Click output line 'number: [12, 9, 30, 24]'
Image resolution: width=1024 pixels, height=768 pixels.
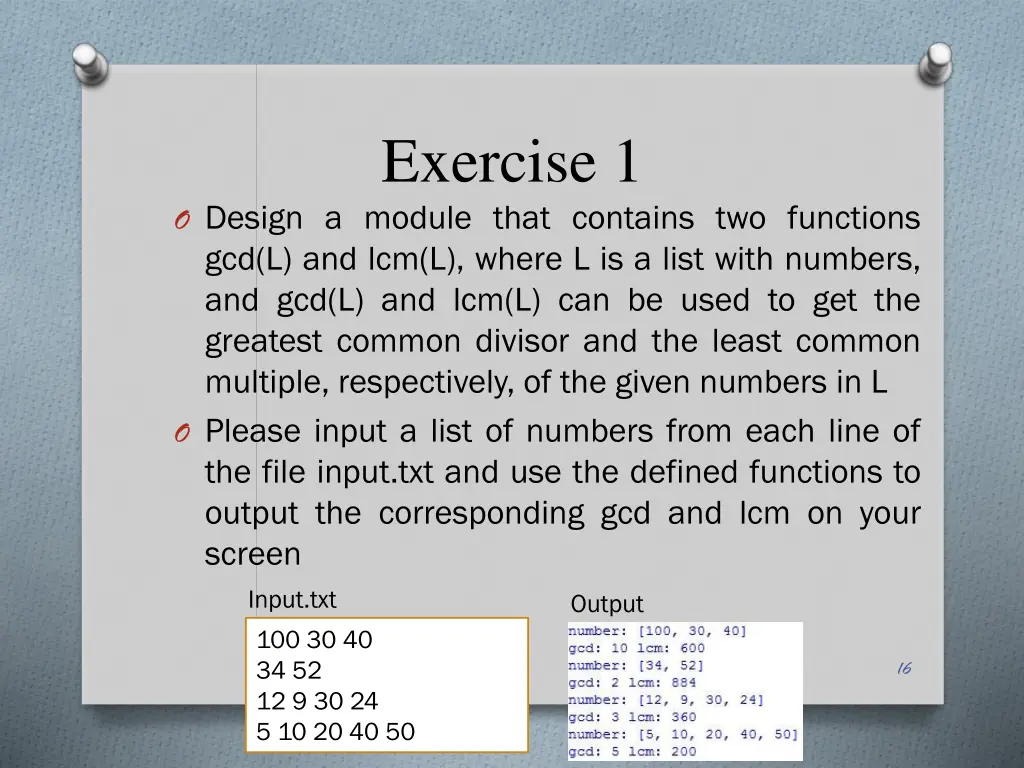pyautogui.click(x=665, y=699)
